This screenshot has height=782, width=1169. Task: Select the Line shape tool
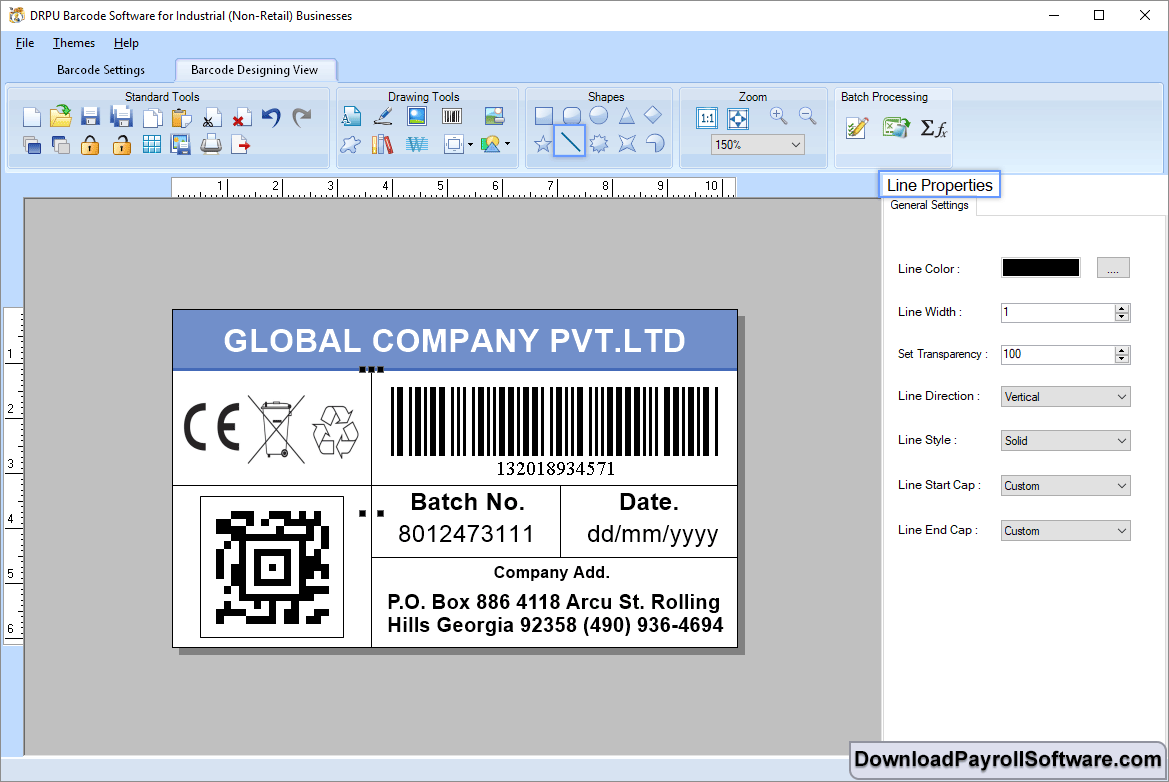coord(570,141)
